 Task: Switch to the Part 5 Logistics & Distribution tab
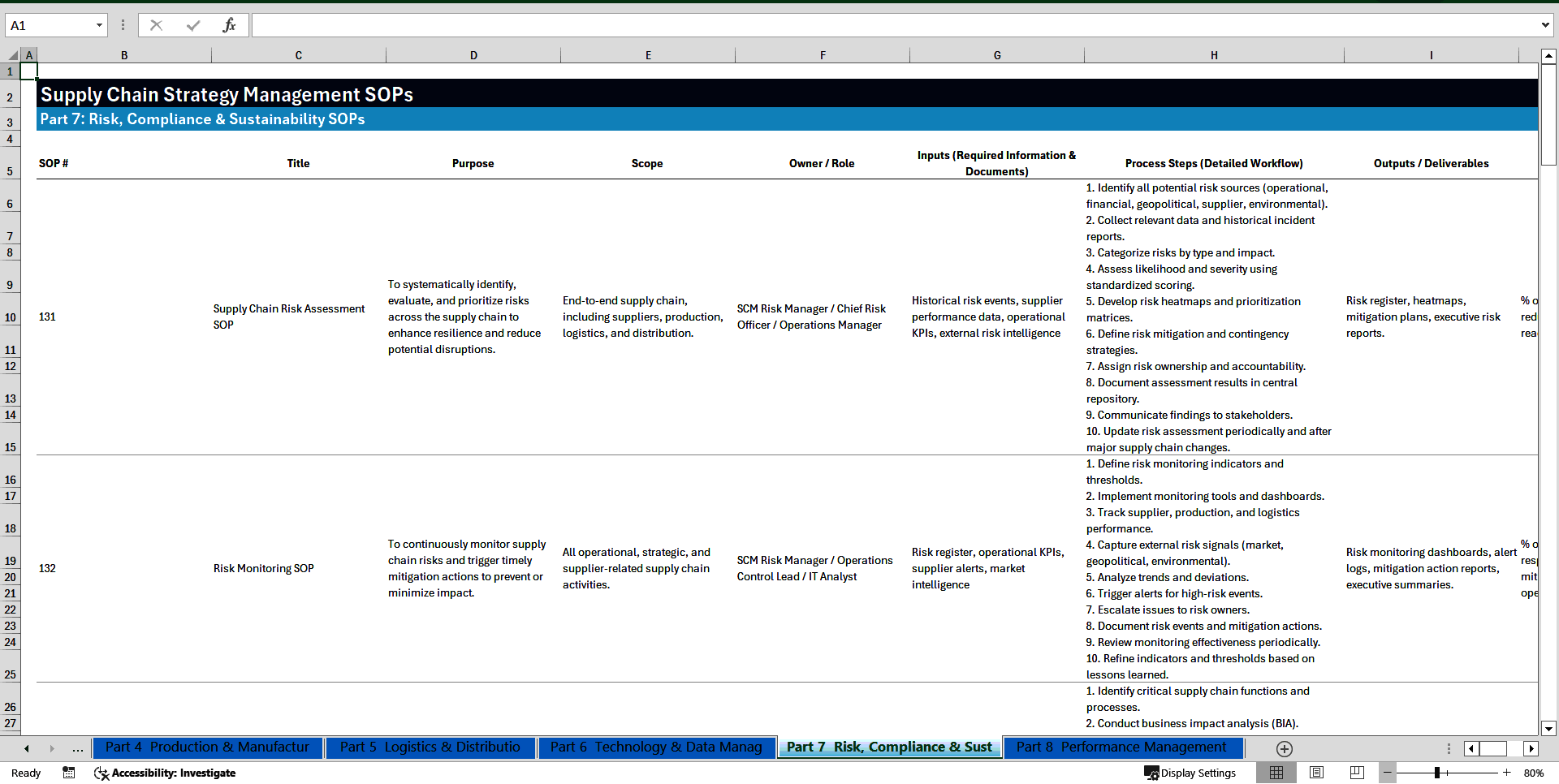pos(430,747)
